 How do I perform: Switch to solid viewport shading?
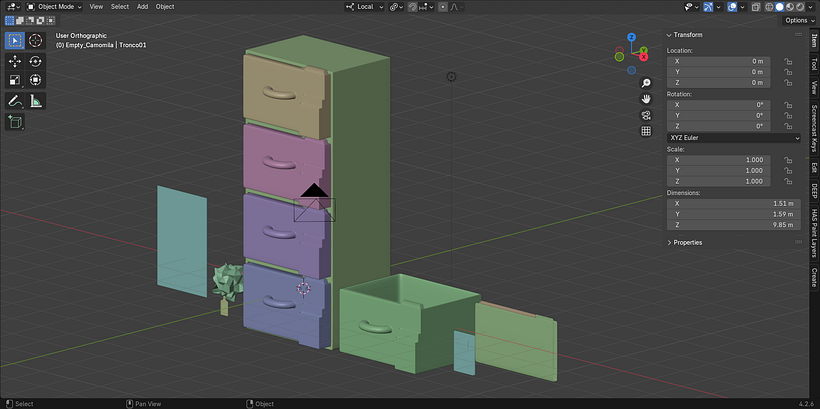pyautogui.click(x=779, y=7)
